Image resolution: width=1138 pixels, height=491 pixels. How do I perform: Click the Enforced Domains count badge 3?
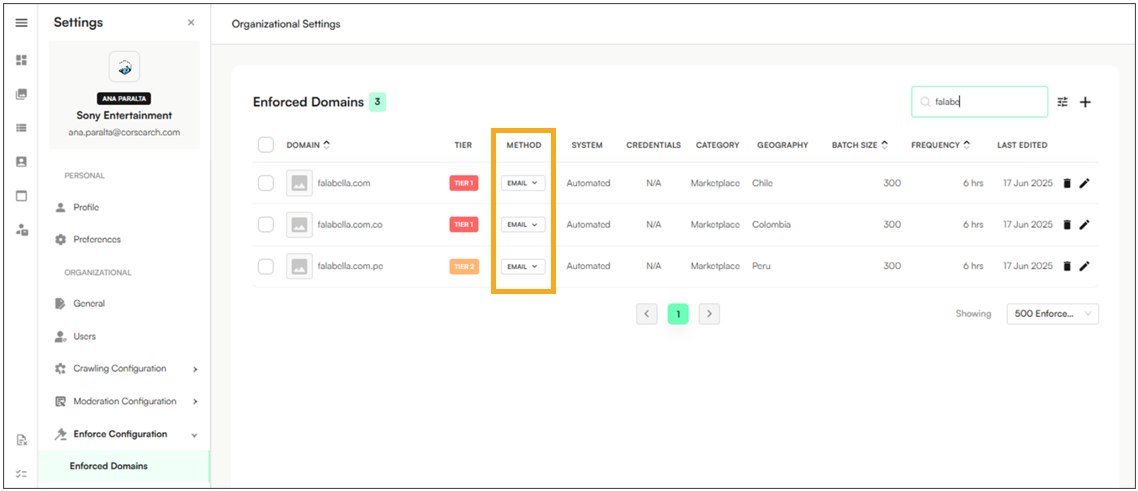tap(377, 102)
